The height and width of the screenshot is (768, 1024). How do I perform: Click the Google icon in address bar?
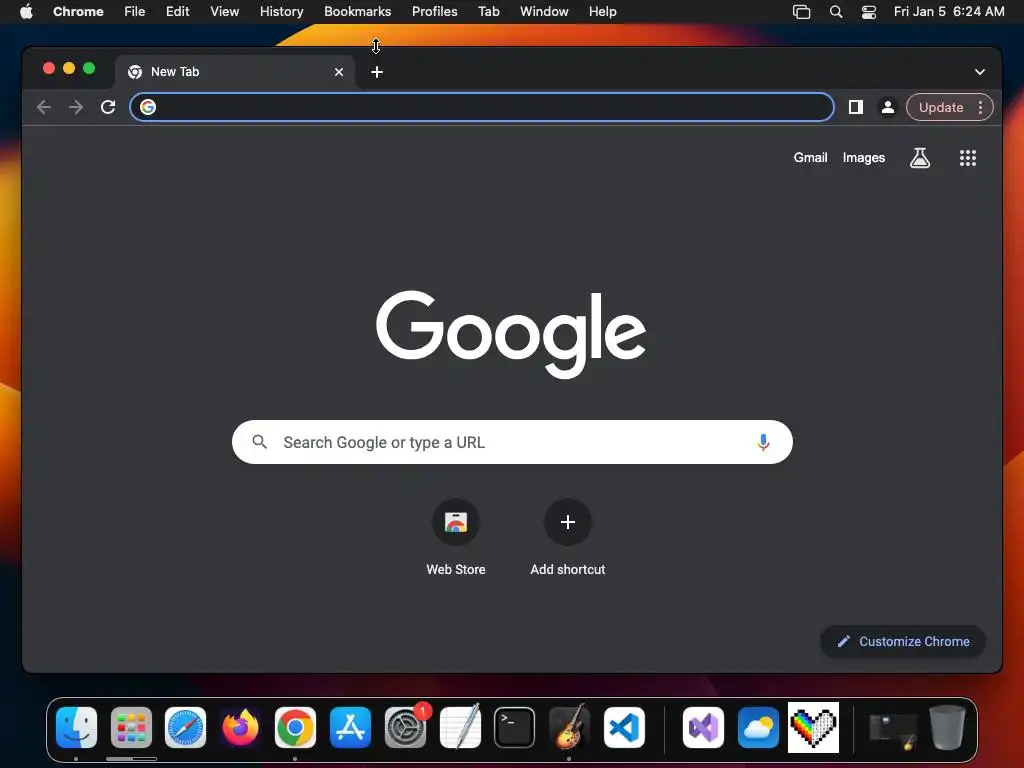[x=148, y=107]
